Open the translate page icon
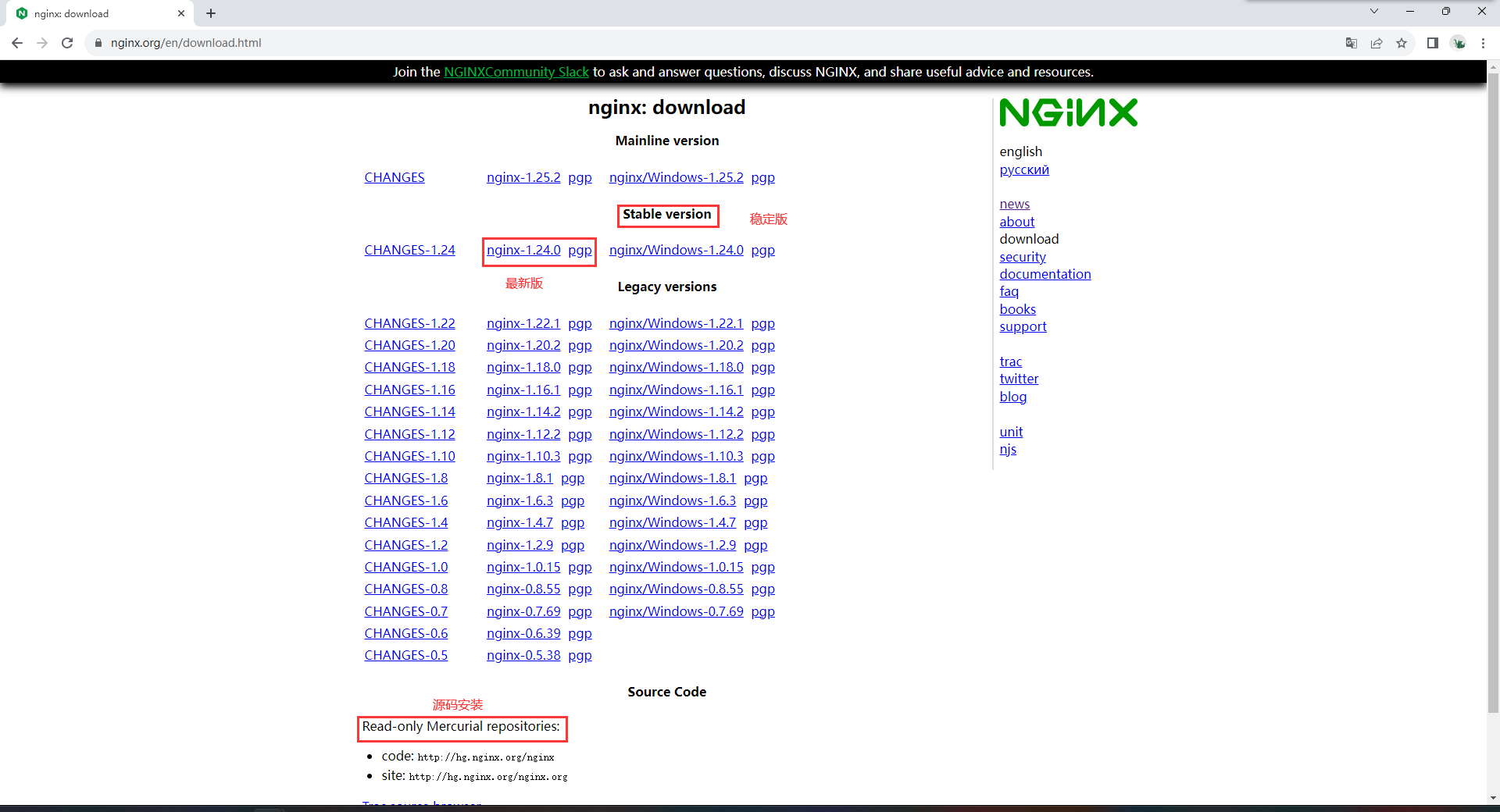Screen dimensions: 1500x812 coord(1352,43)
